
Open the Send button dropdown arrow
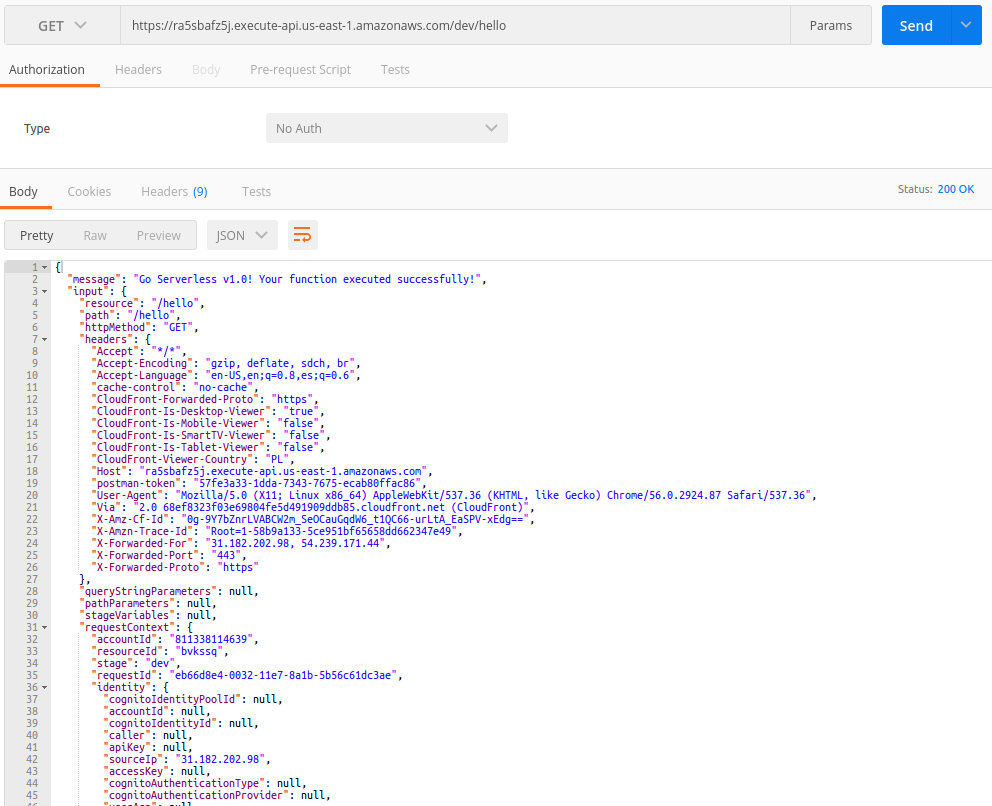click(965, 26)
